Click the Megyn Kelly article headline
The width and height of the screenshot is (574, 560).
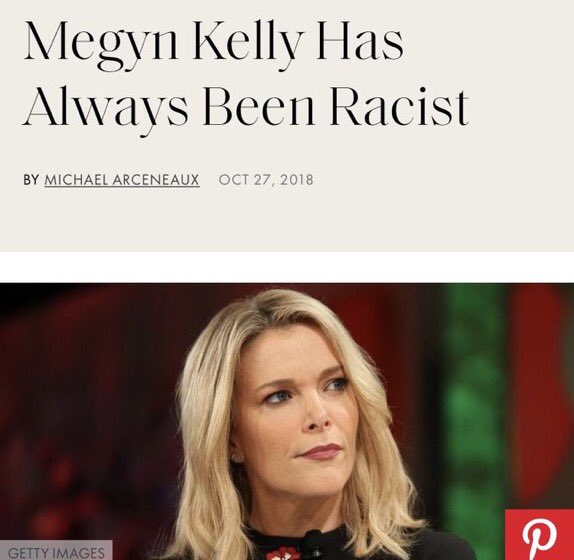click(x=246, y=73)
